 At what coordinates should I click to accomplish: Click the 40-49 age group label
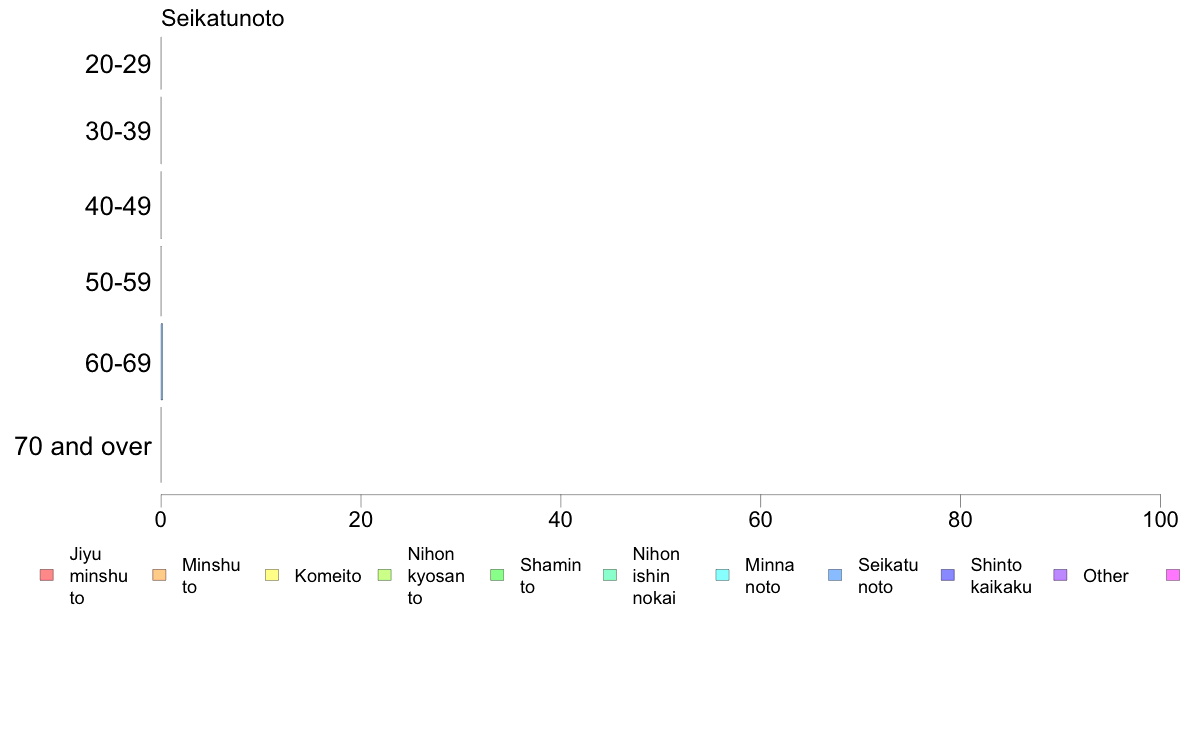point(118,206)
